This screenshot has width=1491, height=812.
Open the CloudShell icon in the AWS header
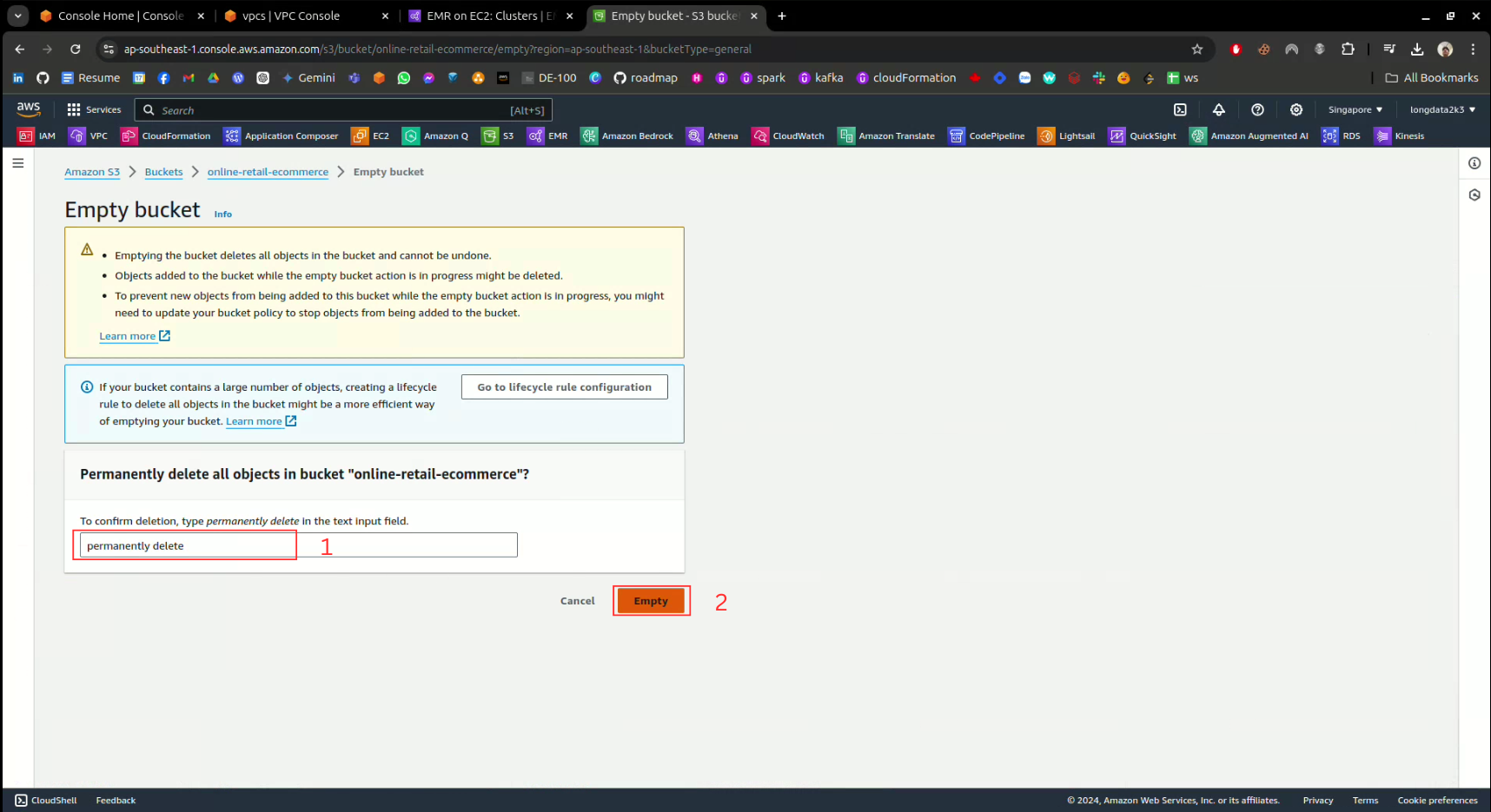[1180, 109]
